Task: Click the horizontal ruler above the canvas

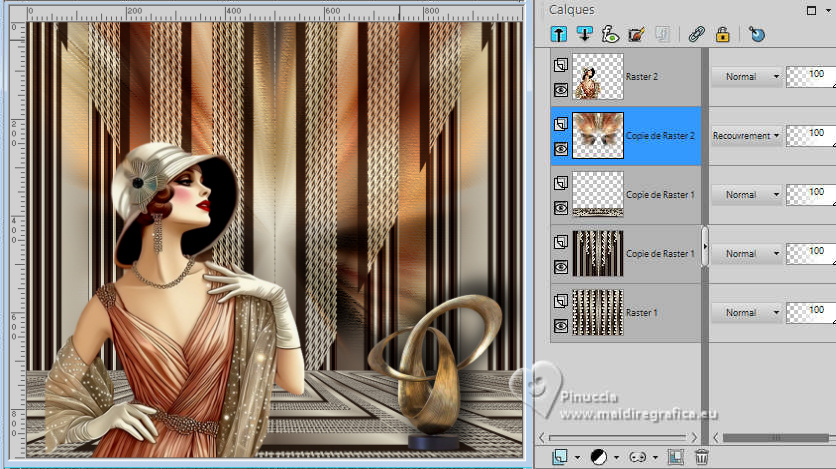Action: coord(275,13)
